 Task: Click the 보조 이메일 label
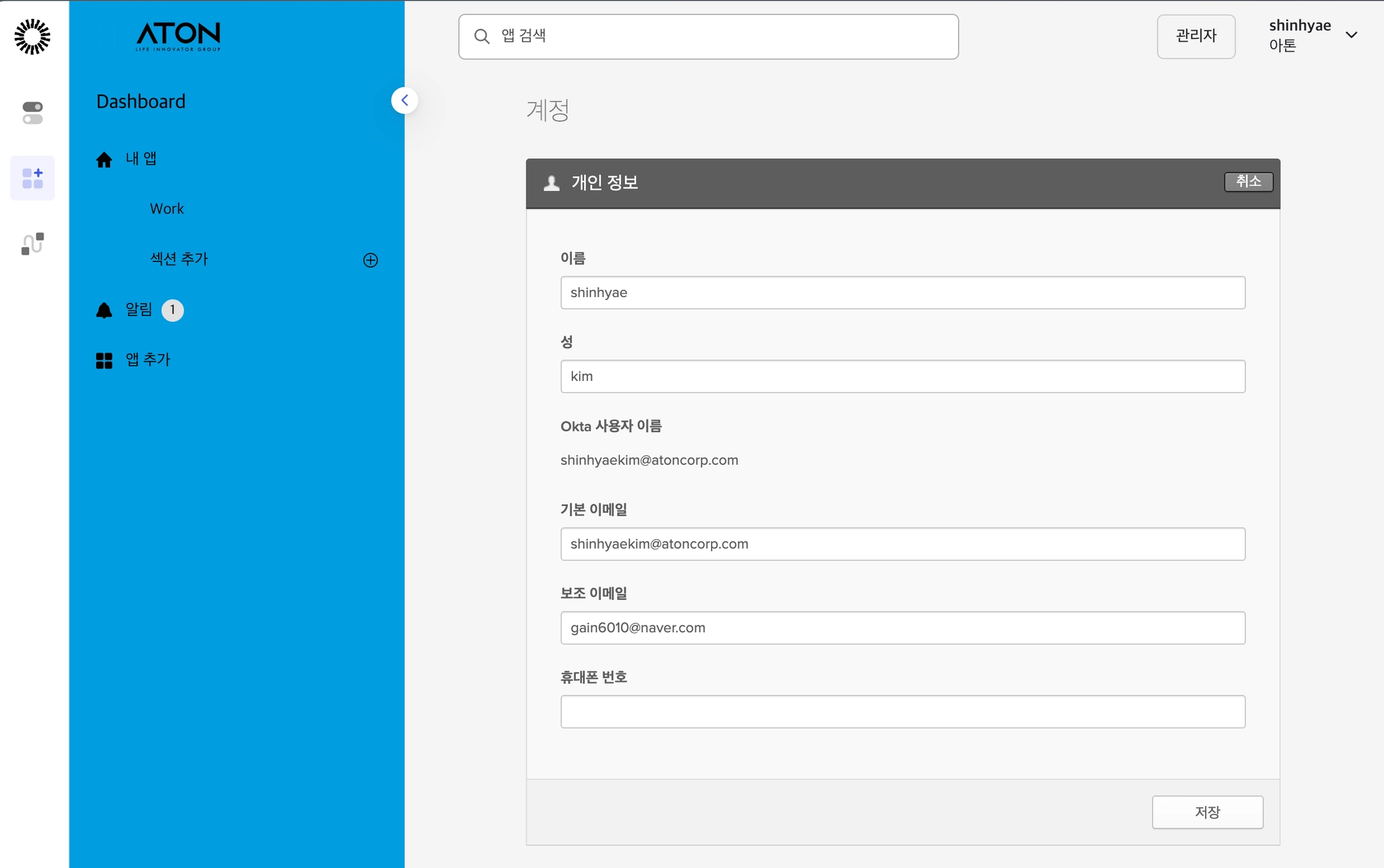coord(594,593)
